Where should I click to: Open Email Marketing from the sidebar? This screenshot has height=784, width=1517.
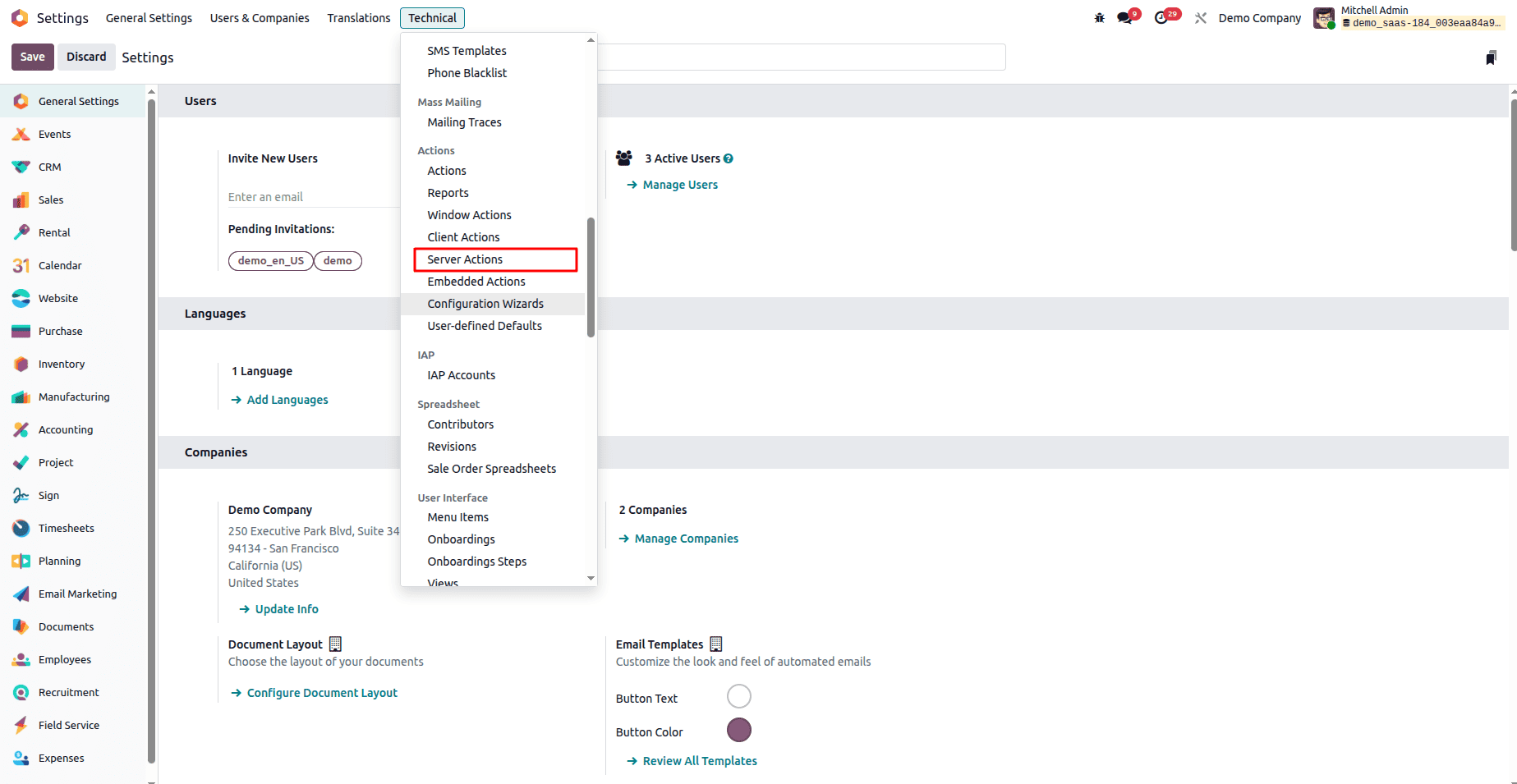point(77,594)
